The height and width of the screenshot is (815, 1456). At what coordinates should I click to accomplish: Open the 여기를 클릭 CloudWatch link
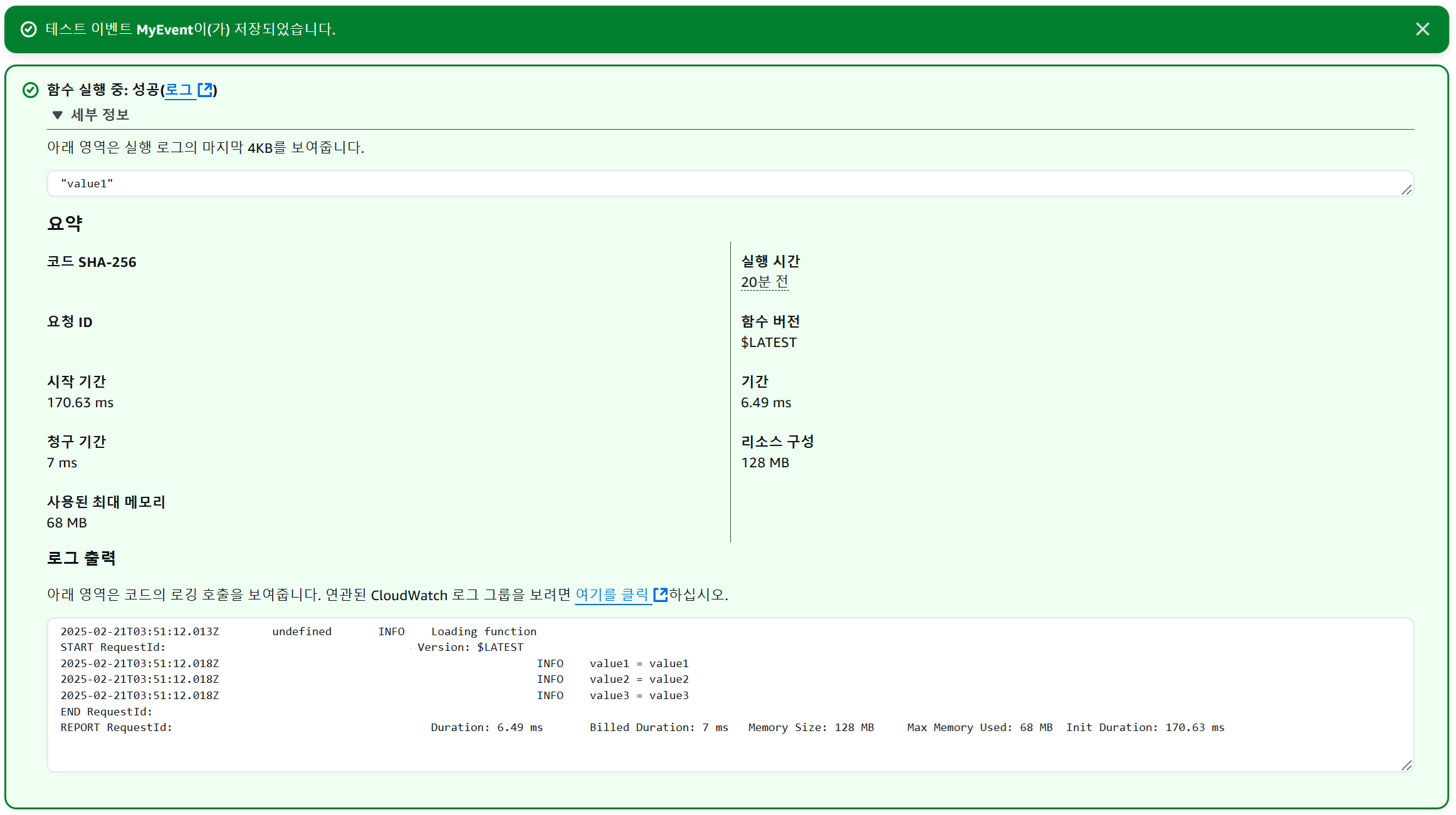(x=612, y=594)
